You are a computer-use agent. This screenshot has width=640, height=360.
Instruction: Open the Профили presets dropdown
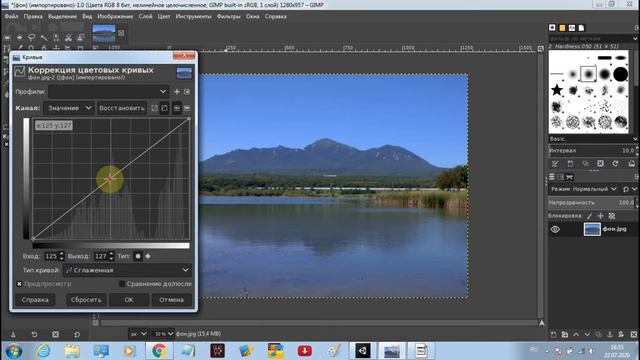click(x=108, y=92)
